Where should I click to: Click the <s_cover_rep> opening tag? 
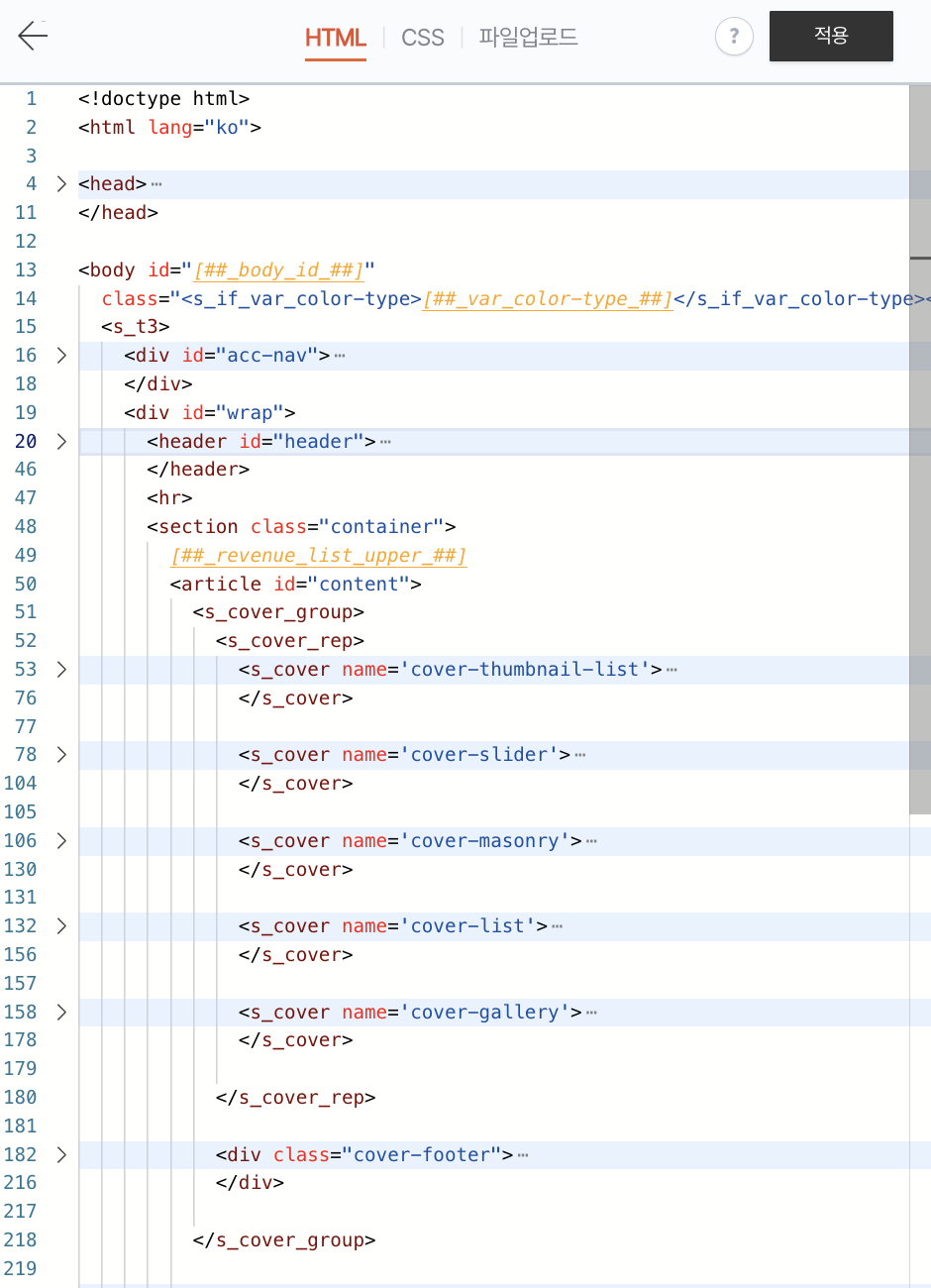point(290,641)
